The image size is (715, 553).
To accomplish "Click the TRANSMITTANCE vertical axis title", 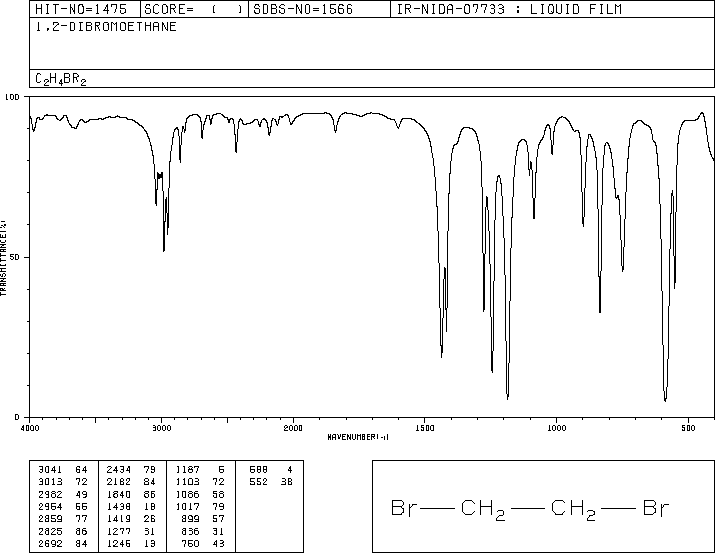I will pyautogui.click(x=3, y=258).
